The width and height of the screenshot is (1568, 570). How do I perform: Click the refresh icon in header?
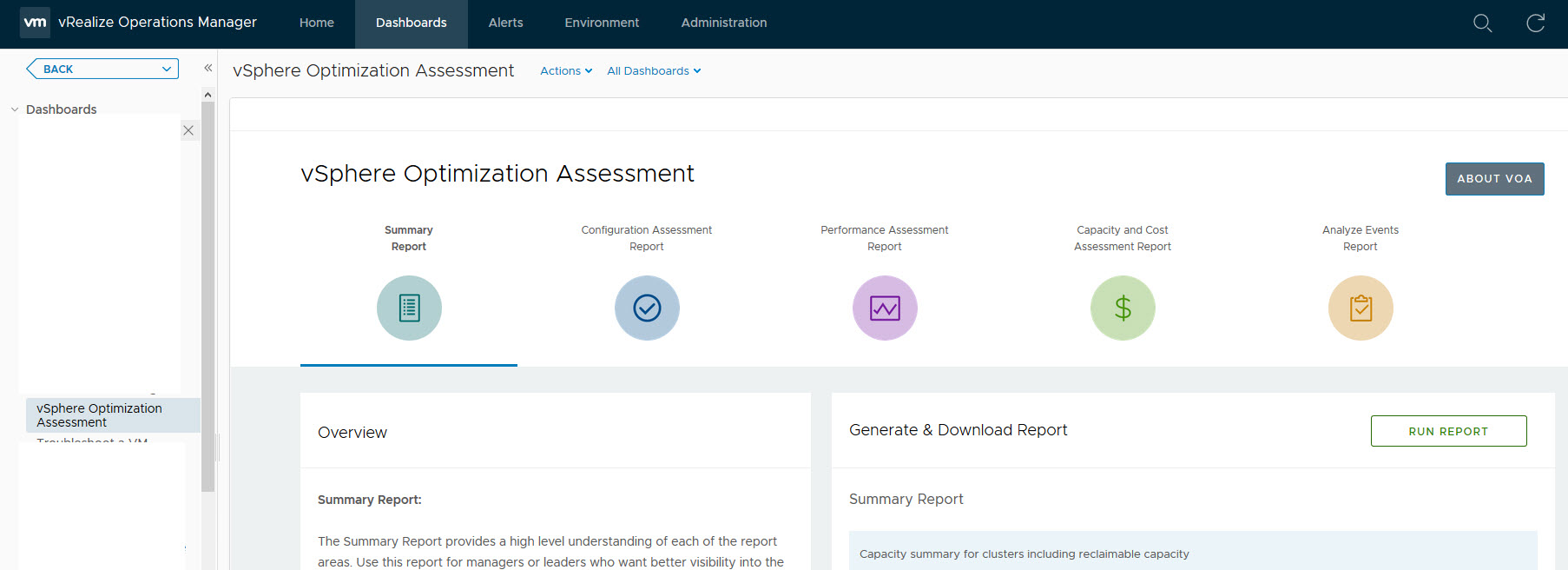click(1536, 23)
